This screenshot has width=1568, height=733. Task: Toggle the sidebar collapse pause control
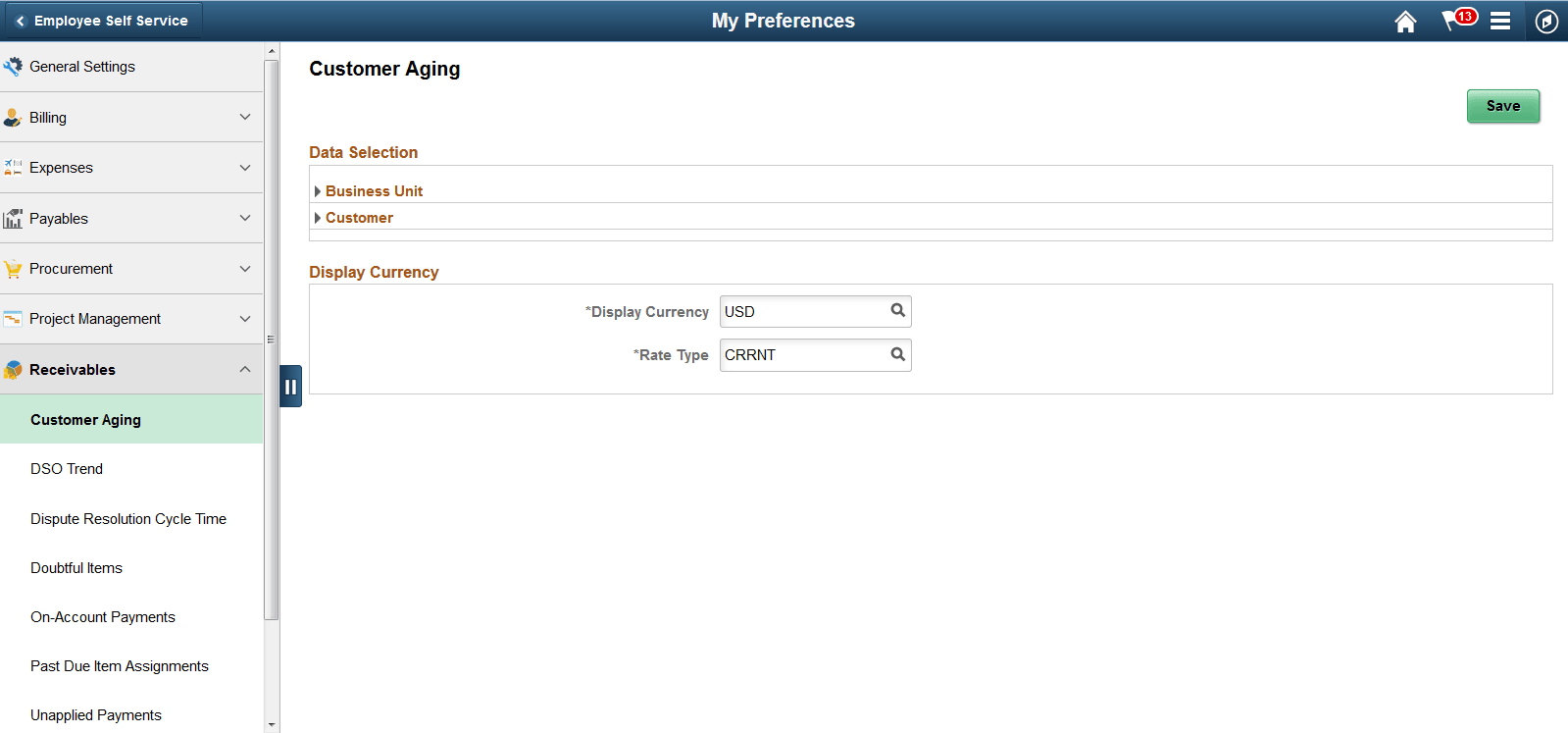tap(290, 387)
